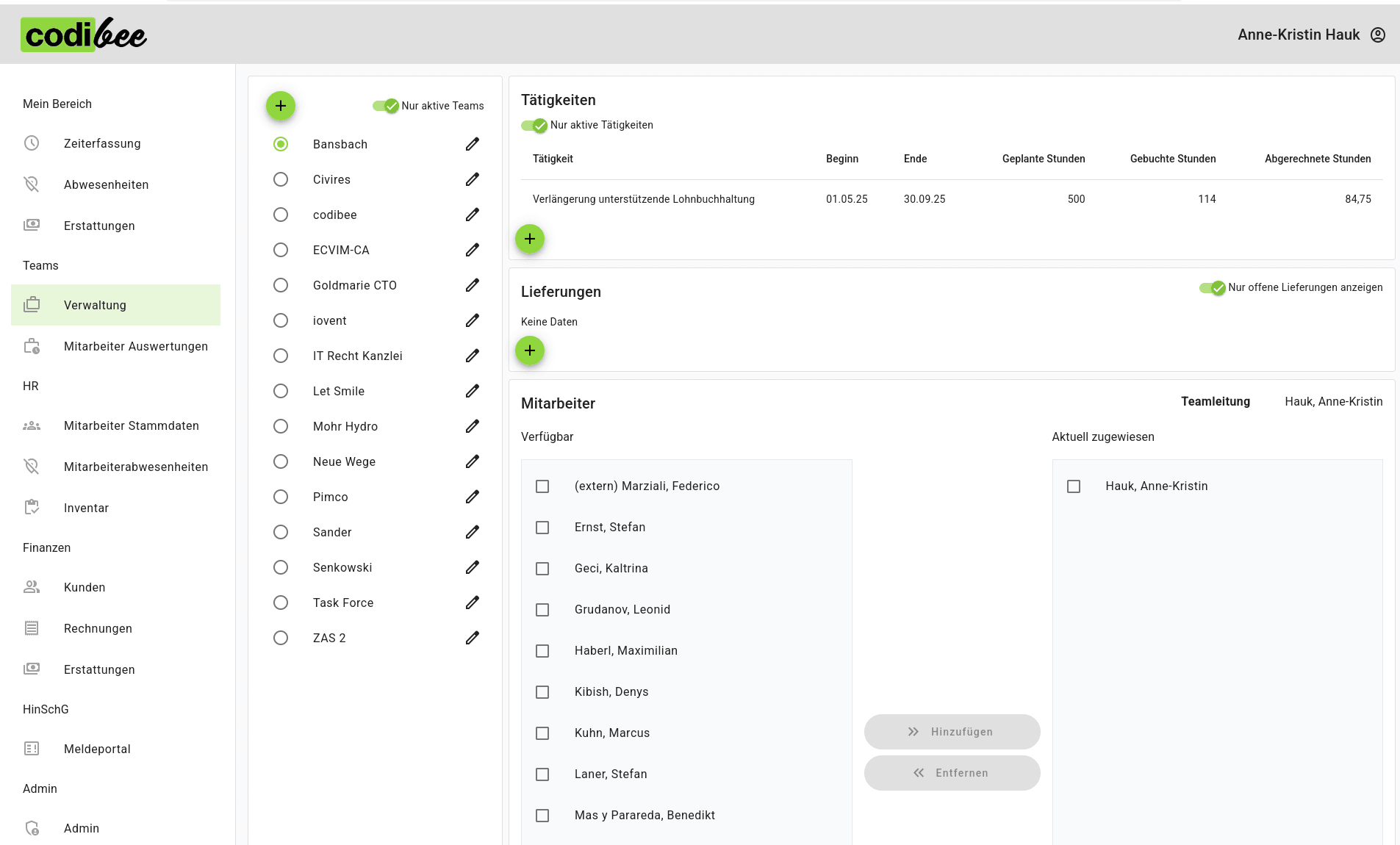Screen dimensions: 1400x845
Task: Click the codibee logo
Action: [x=84, y=35]
